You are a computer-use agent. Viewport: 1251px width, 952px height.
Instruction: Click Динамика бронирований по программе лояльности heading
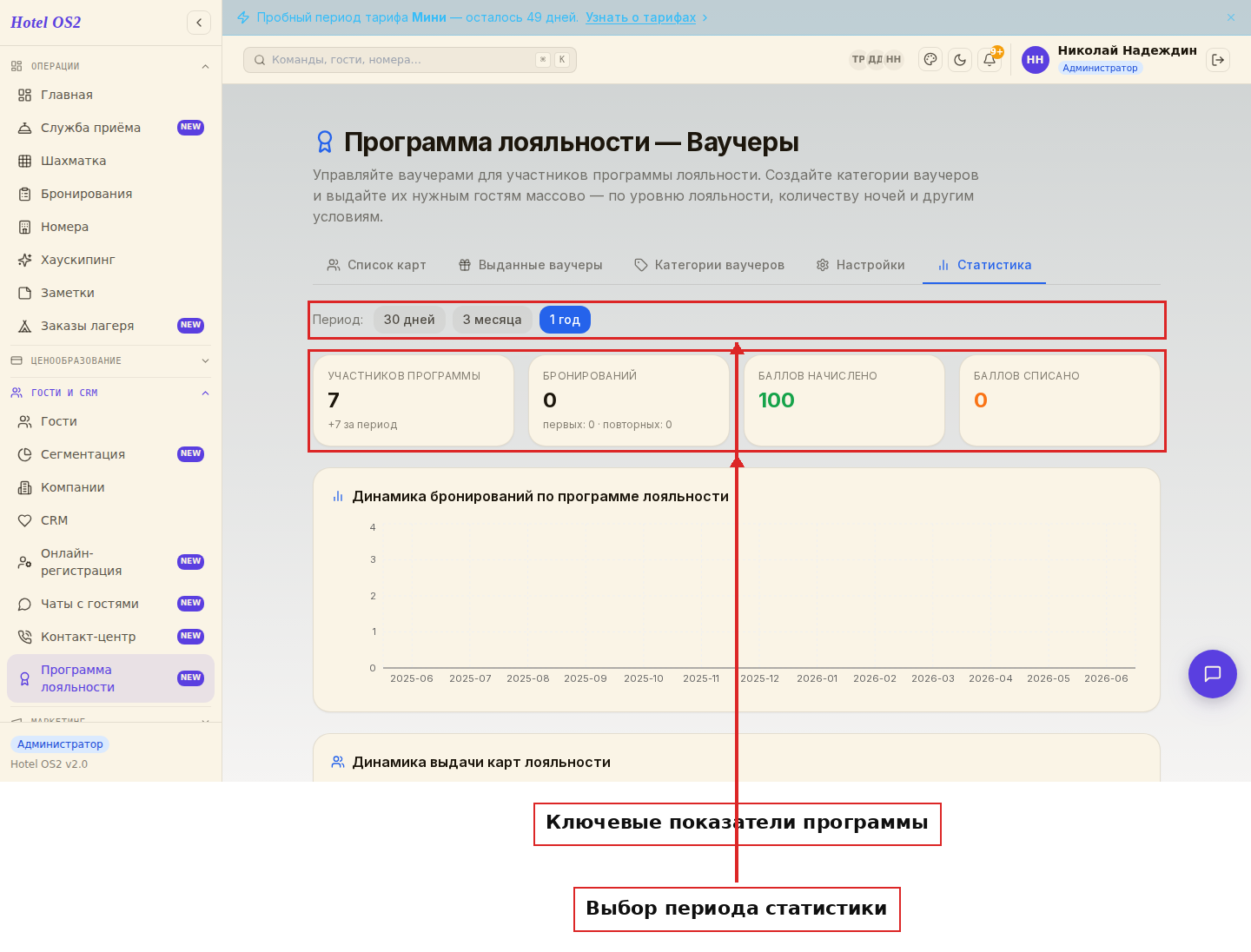(540, 496)
